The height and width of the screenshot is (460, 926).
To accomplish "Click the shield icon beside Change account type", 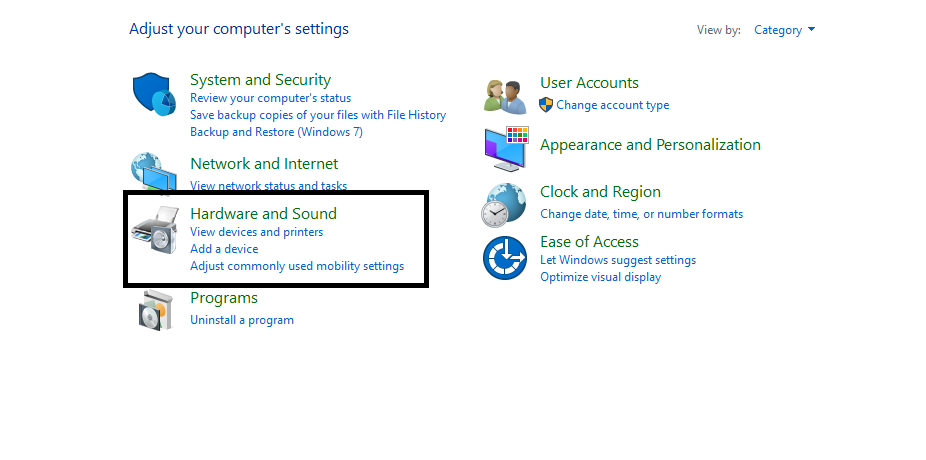I will click(546, 105).
